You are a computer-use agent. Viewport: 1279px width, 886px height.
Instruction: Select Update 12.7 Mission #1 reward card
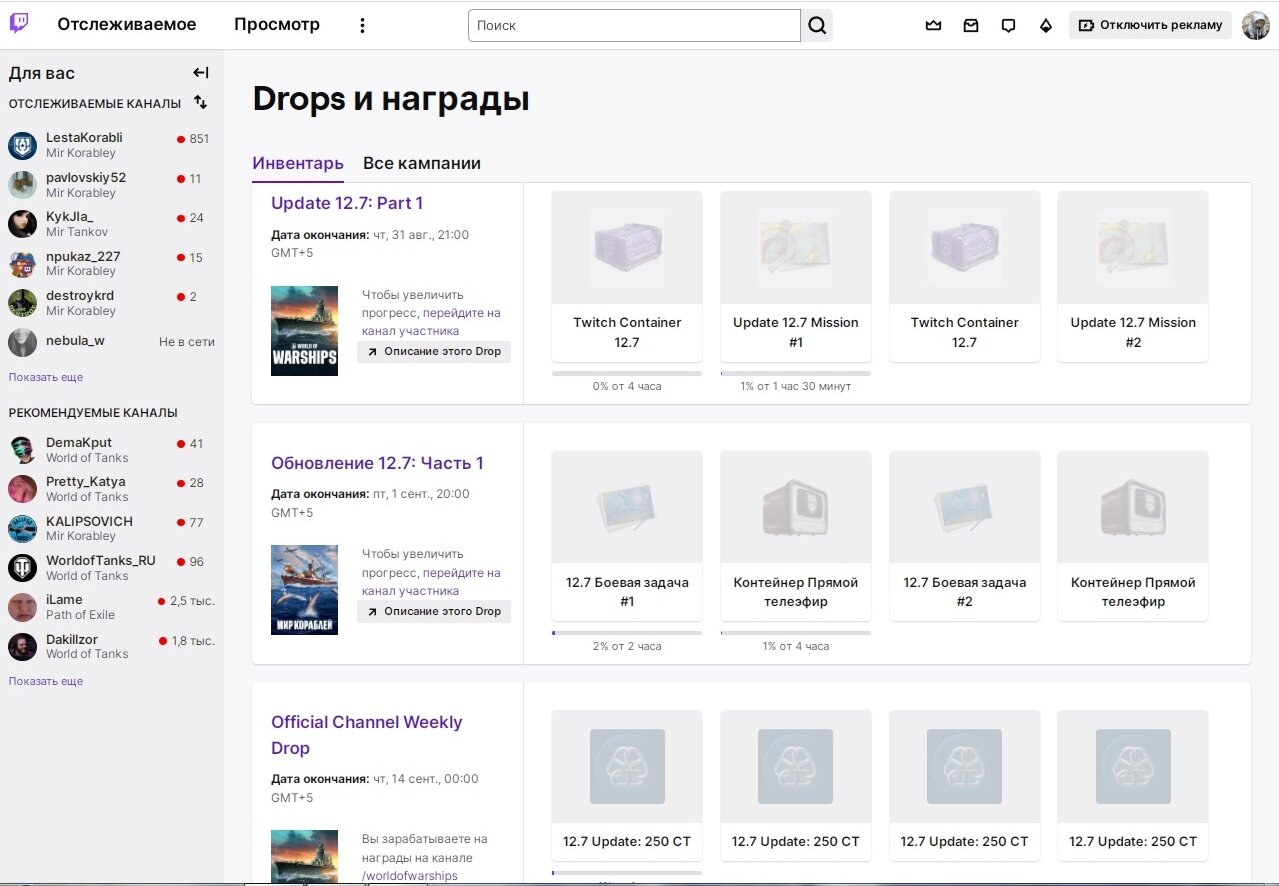tap(796, 277)
